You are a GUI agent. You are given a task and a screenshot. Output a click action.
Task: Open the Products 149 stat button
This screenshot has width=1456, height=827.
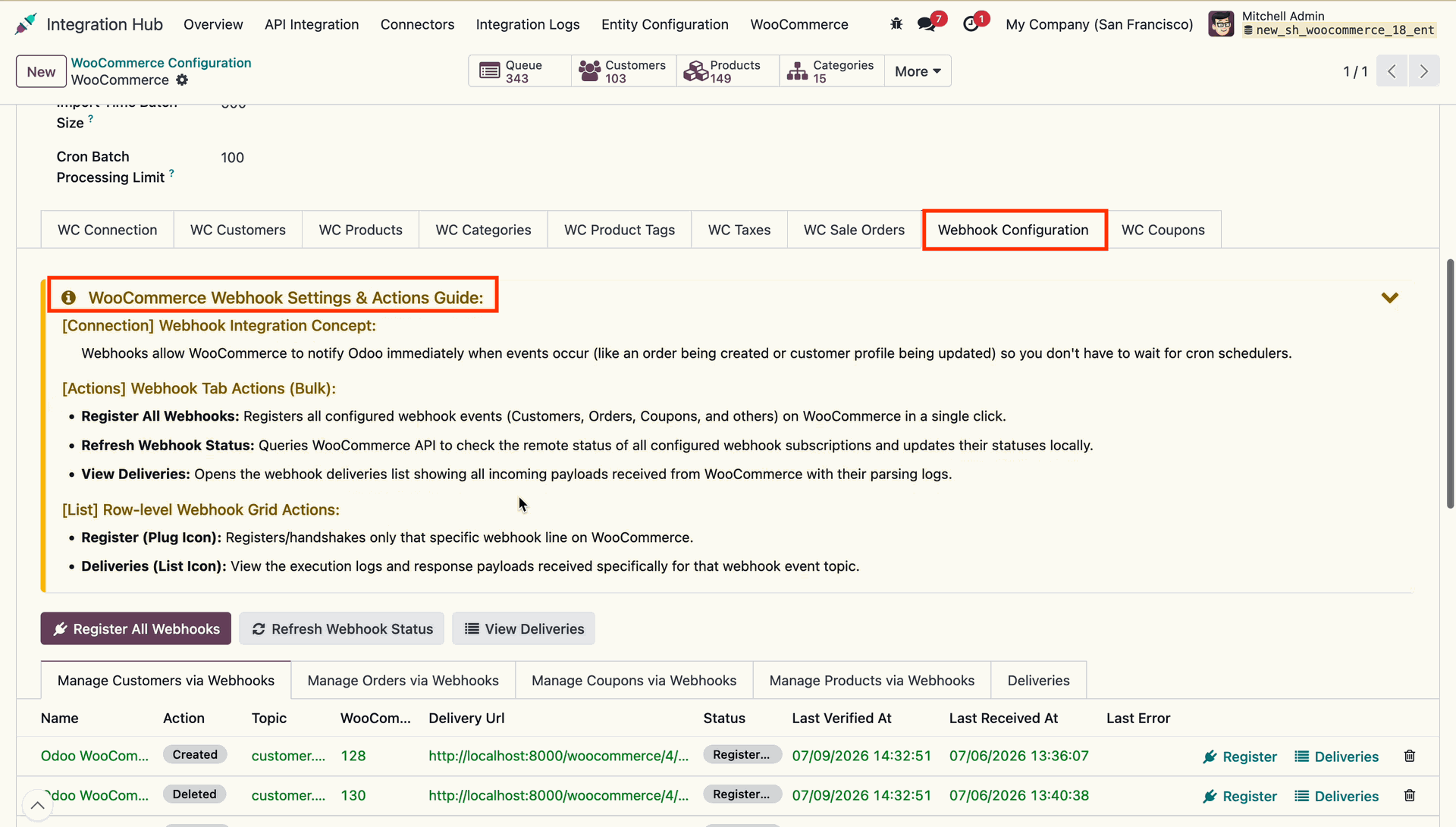(727, 71)
